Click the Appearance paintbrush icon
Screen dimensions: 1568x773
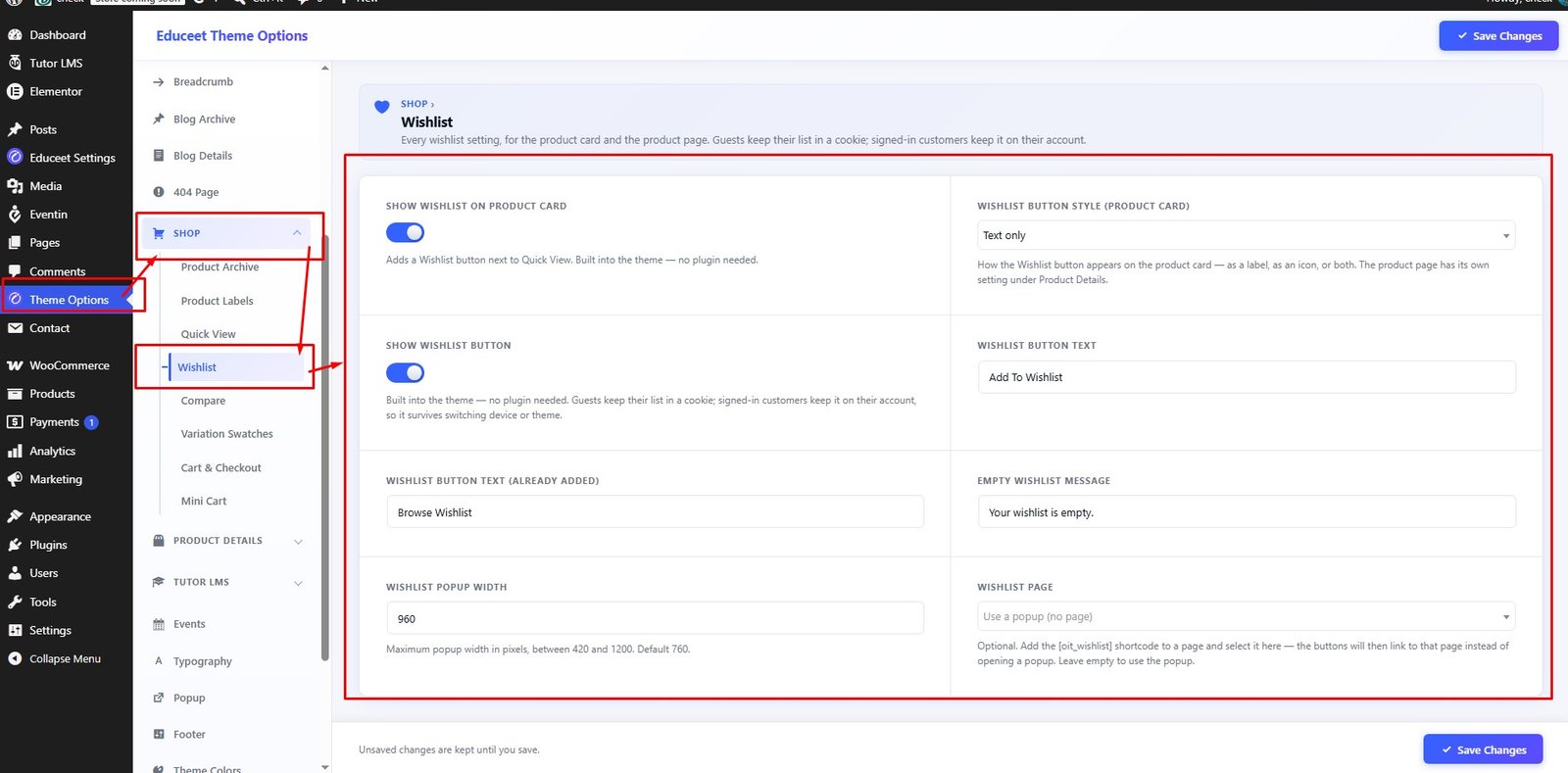pos(15,516)
